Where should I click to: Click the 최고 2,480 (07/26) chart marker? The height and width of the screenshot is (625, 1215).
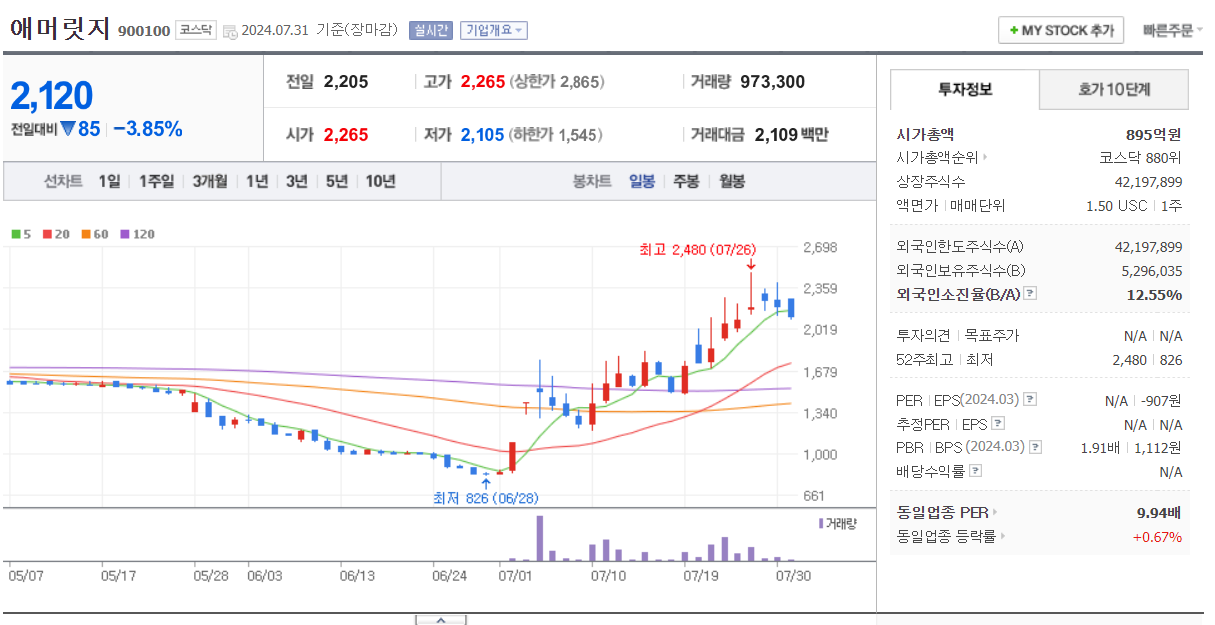pos(697,249)
